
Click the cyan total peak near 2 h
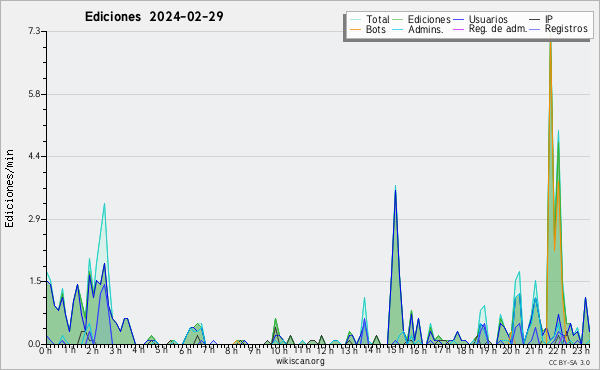point(104,205)
